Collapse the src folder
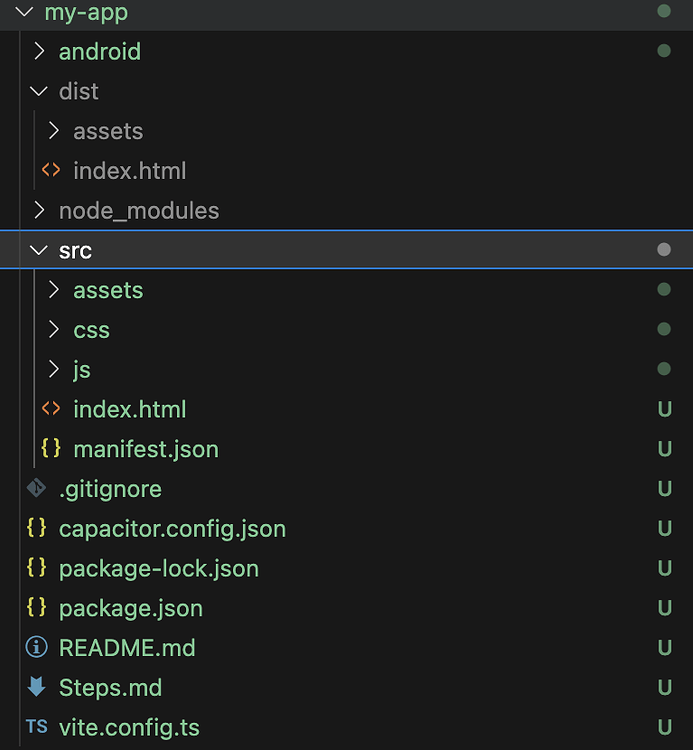Viewport: 693px width, 750px height. (x=39, y=250)
